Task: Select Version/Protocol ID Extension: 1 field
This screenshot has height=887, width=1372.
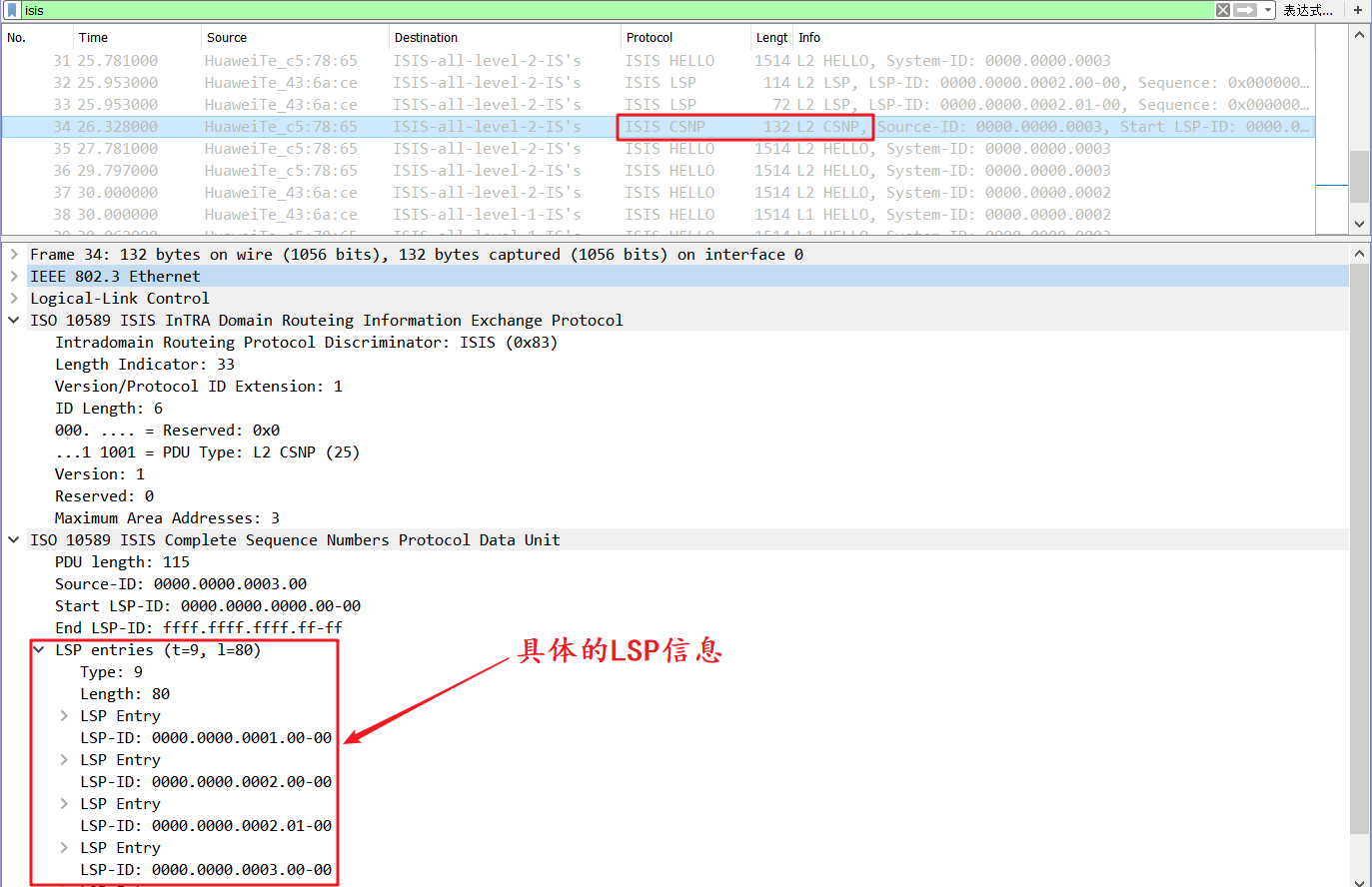Action: (199, 387)
